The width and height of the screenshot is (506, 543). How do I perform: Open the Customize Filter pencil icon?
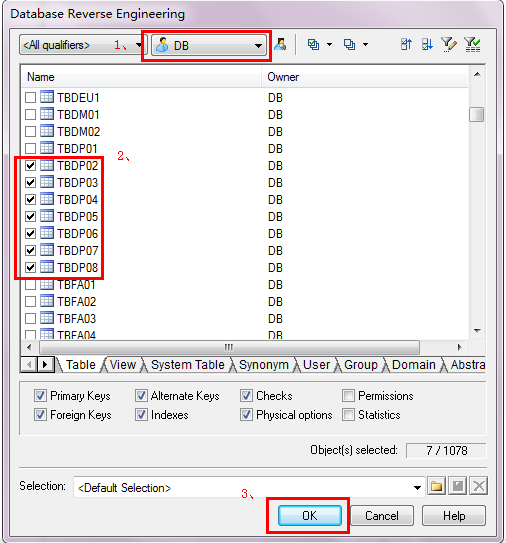pos(449,44)
